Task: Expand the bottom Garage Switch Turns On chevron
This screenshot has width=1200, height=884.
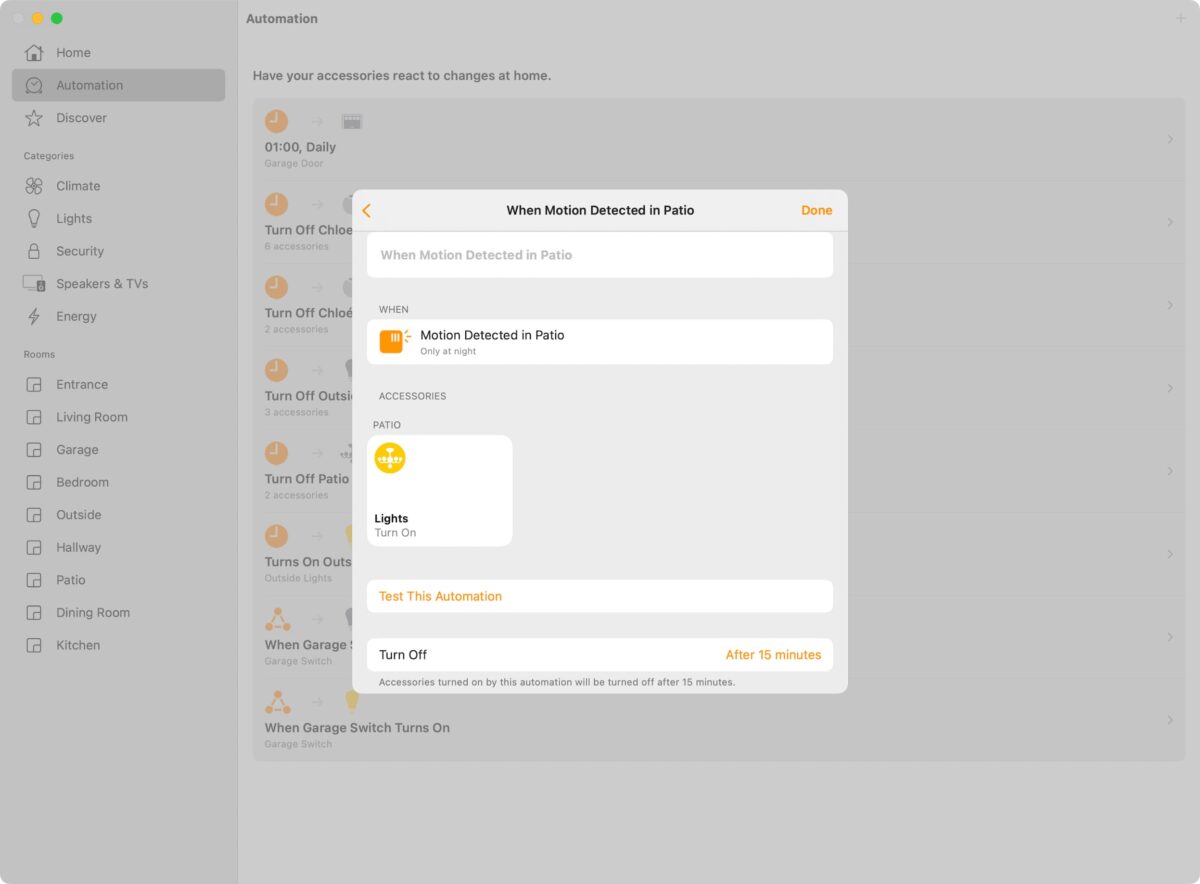Action: (1170, 720)
